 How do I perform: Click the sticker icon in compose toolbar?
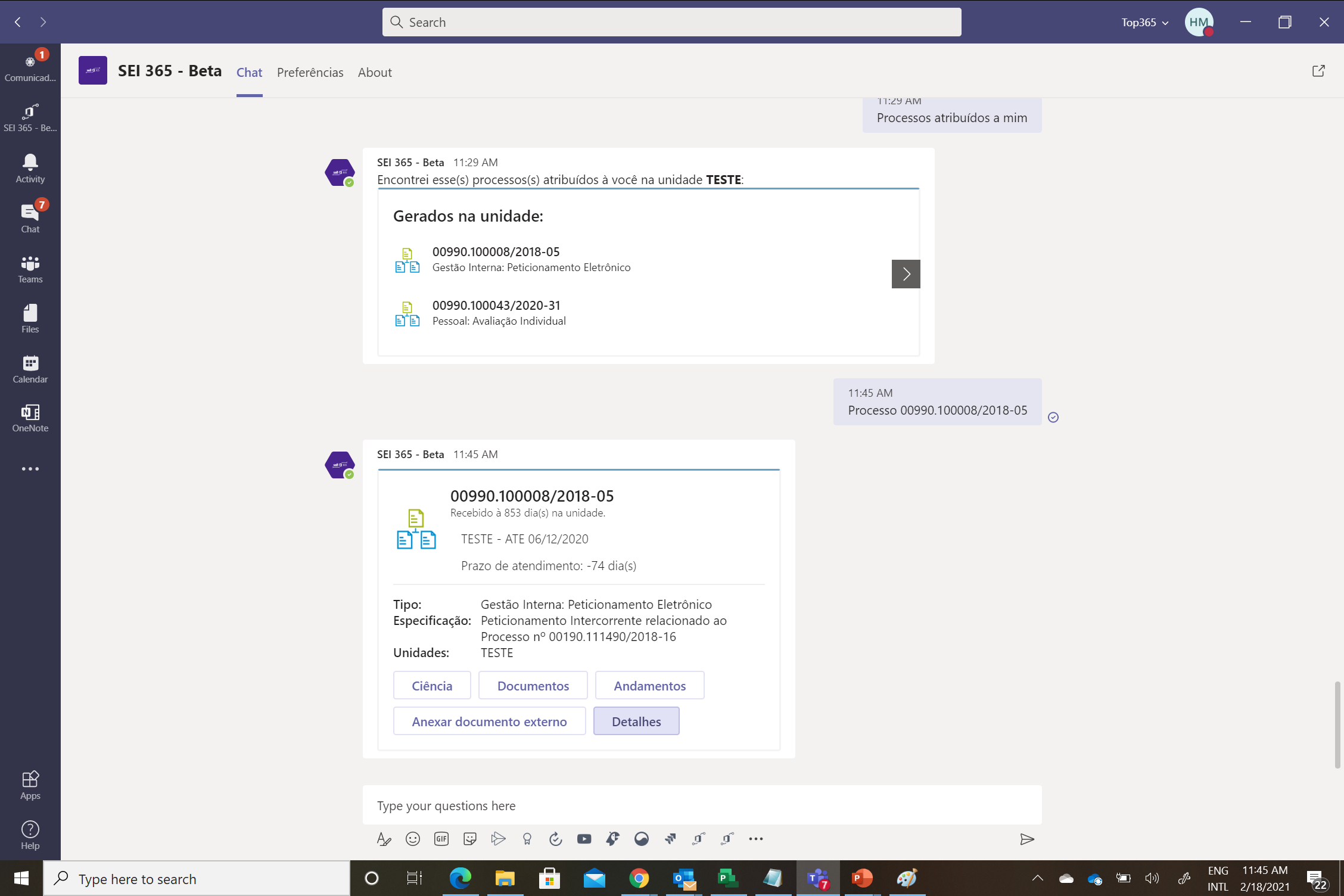[469, 839]
